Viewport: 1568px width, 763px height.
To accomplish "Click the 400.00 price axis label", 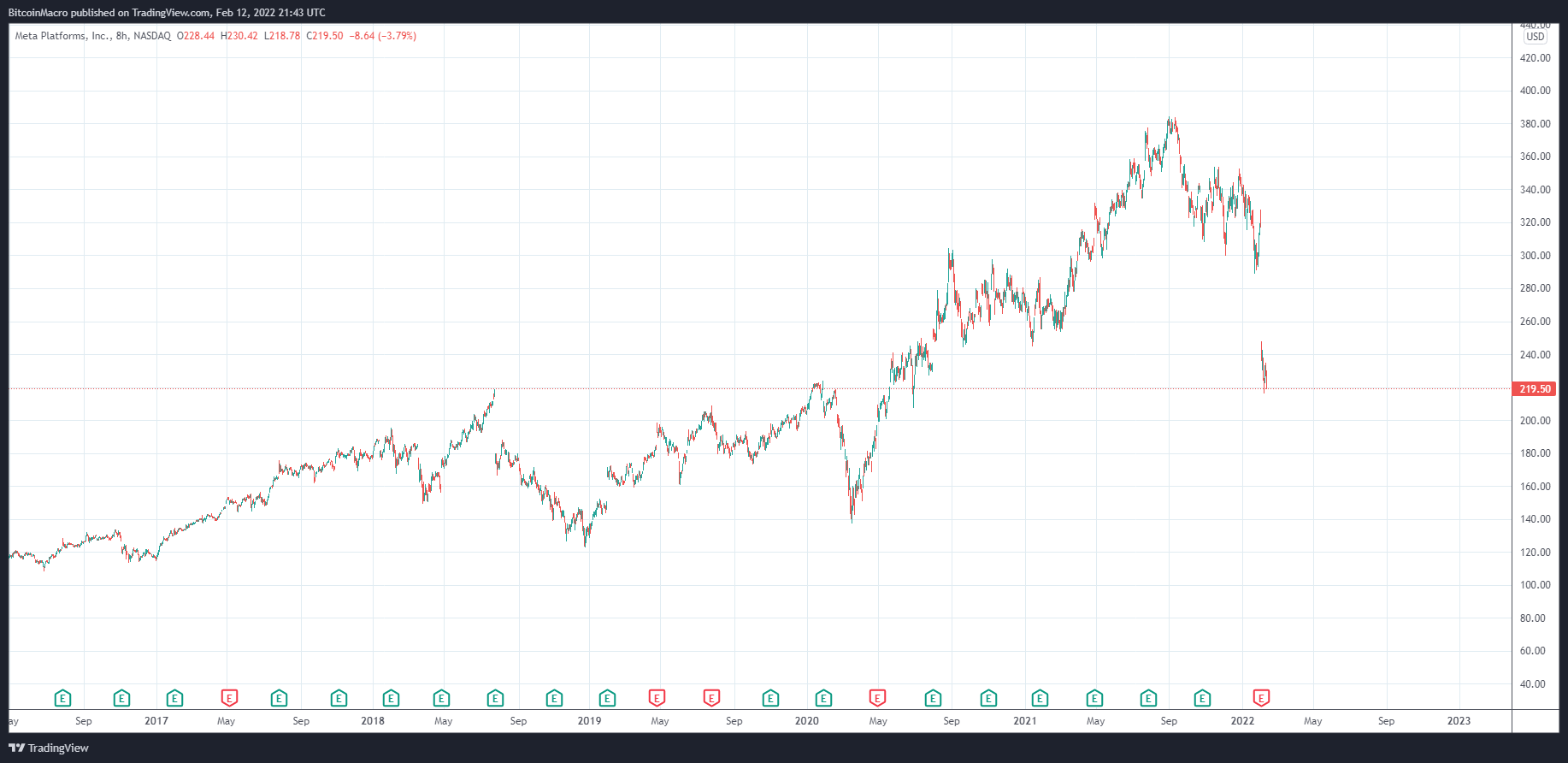I will [1536, 91].
